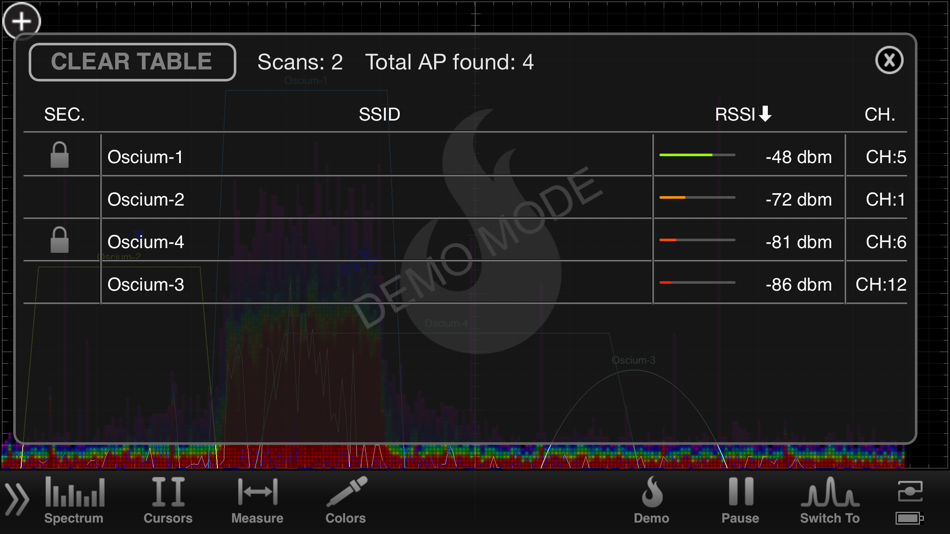Image resolution: width=950 pixels, height=534 pixels.
Task: Open the Switch To menu
Action: 829,500
